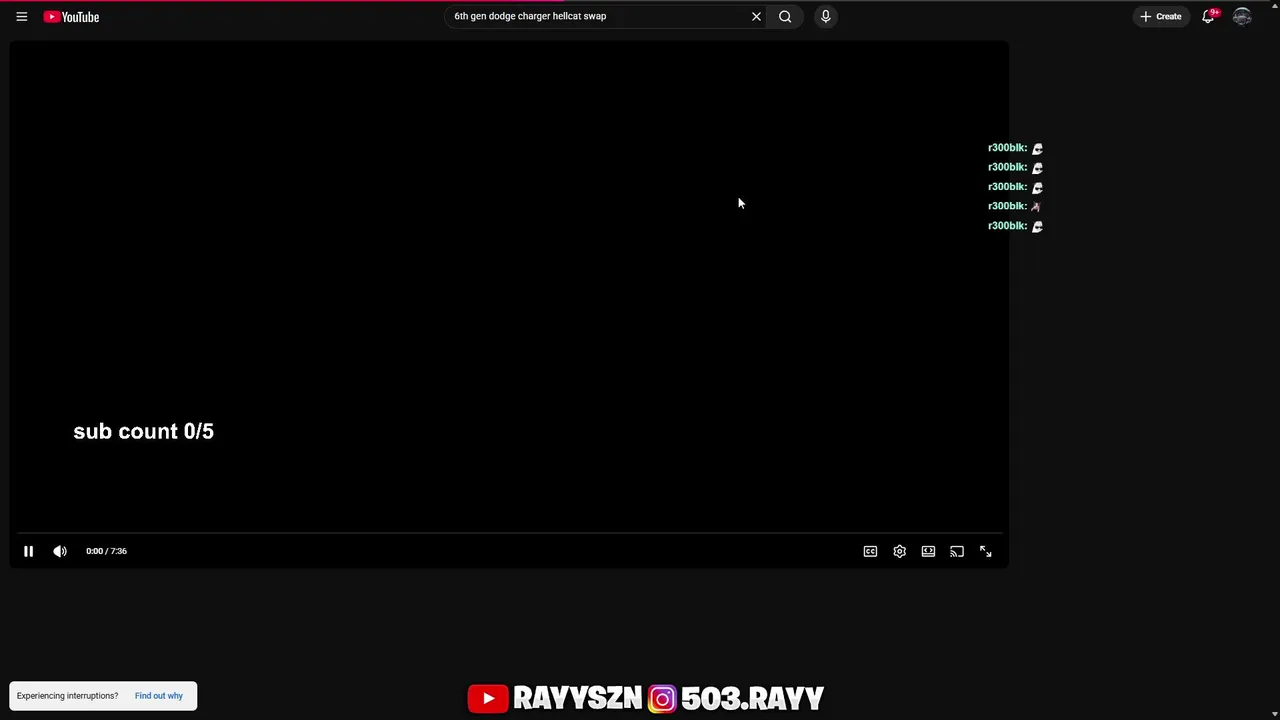Toggle closed captions on the player
This screenshot has width=1280, height=720.
point(870,551)
